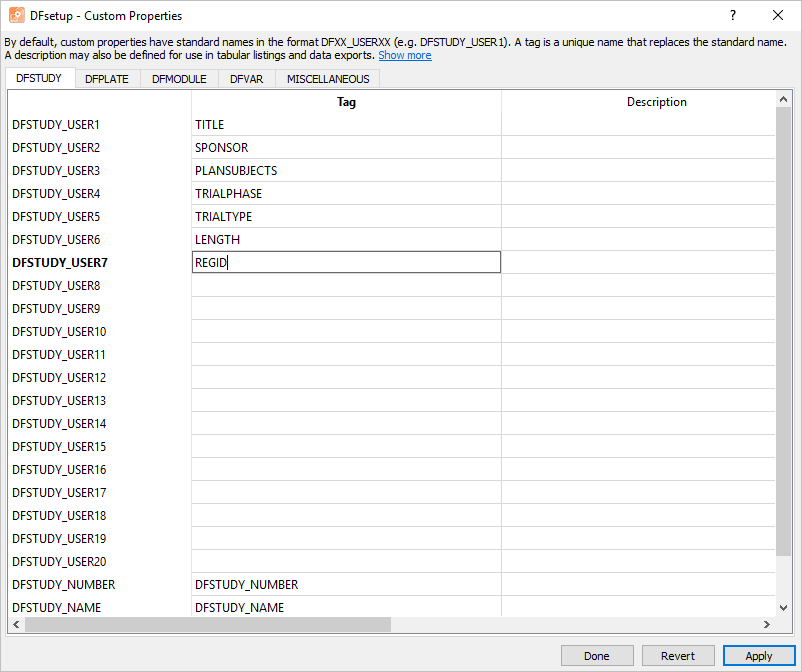Click the horizontal scrollbar thumb

pos(208,624)
